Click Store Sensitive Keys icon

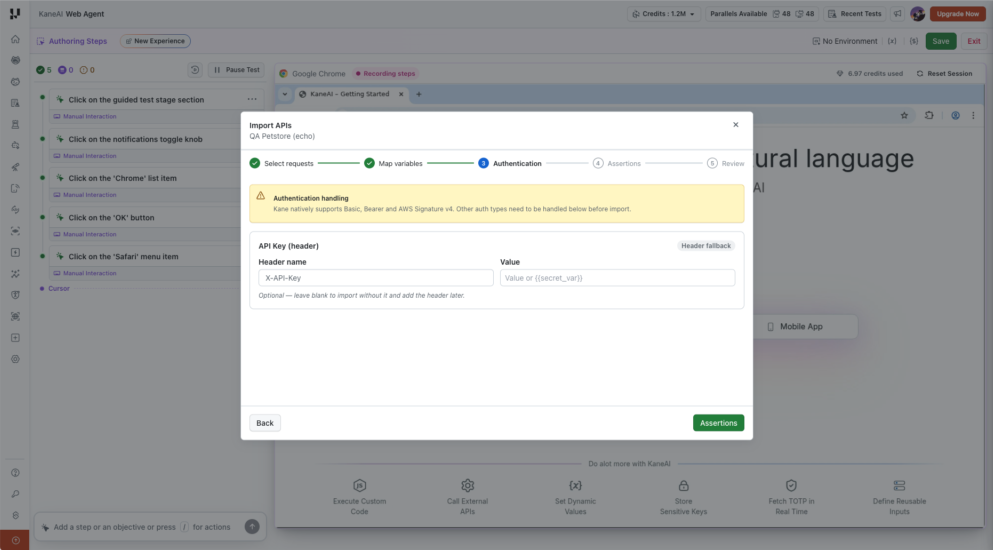(683, 485)
